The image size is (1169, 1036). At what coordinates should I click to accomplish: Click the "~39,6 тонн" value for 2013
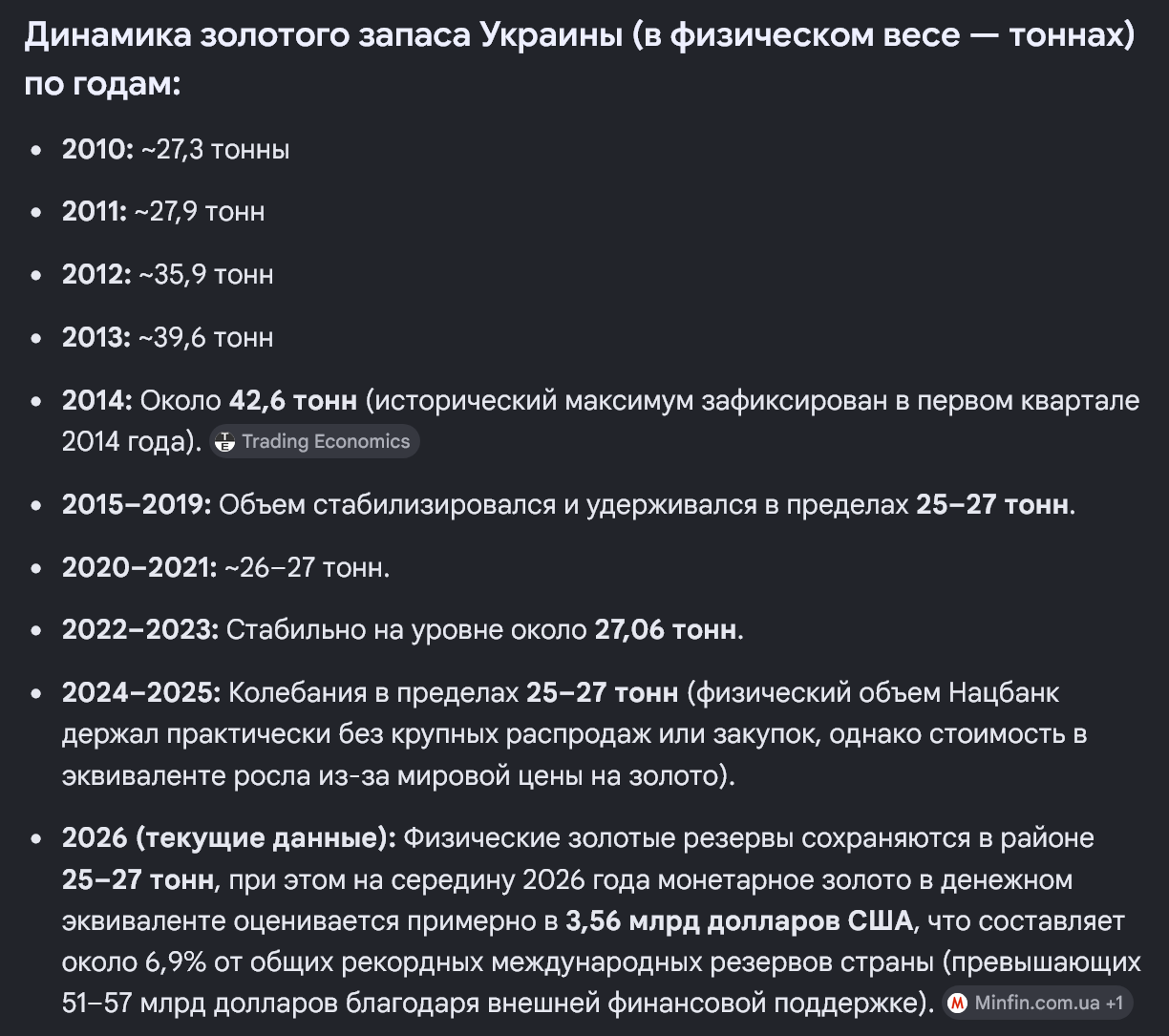pos(206,338)
